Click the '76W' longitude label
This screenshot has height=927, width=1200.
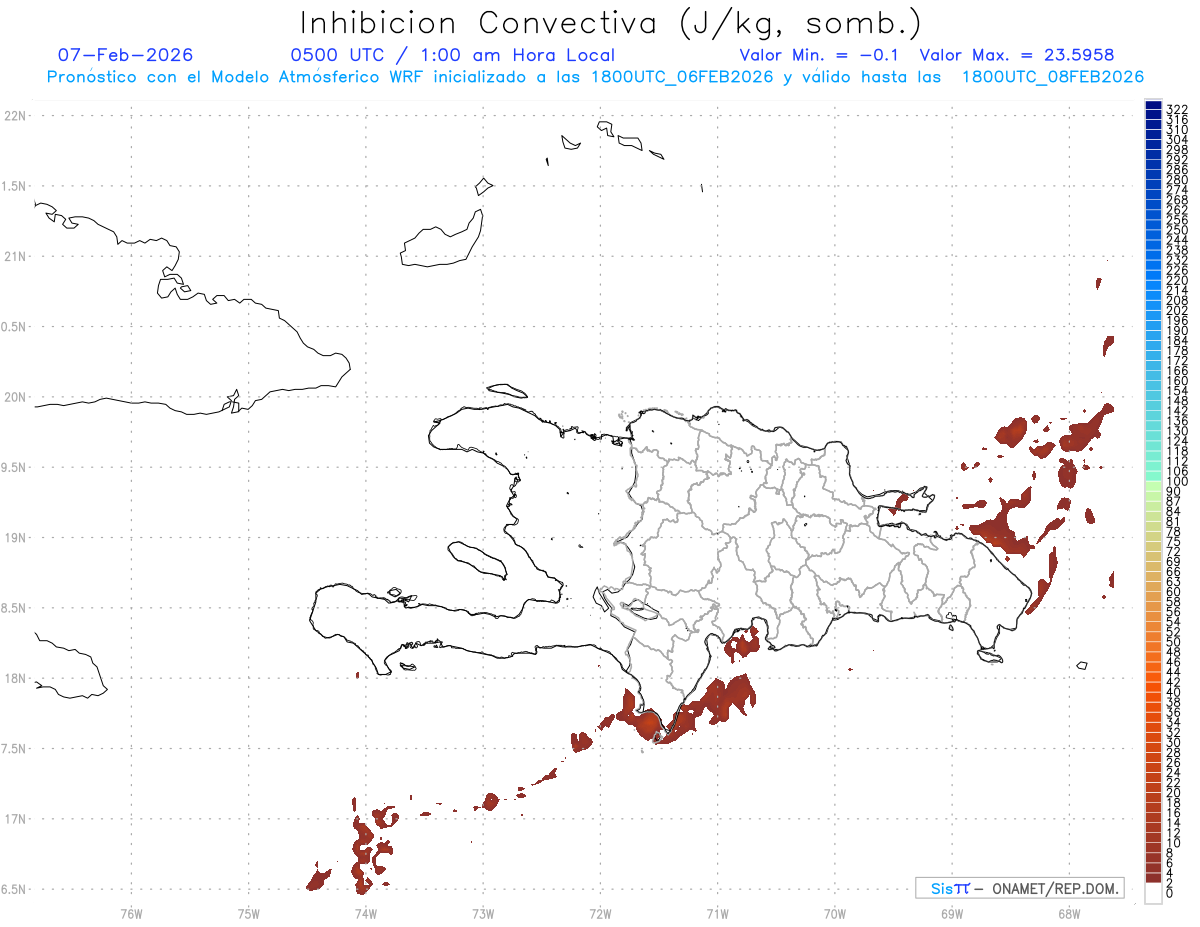[x=131, y=913]
